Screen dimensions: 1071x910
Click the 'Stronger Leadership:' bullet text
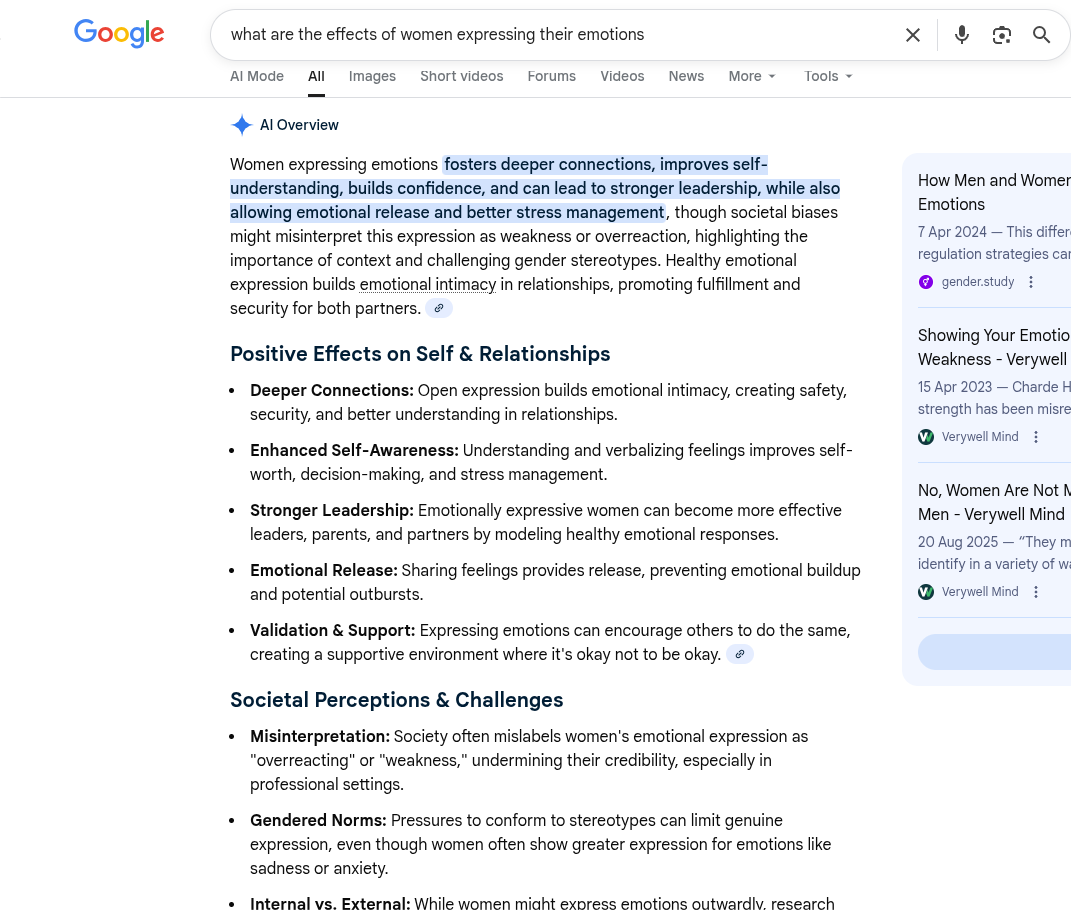pyautogui.click(x=332, y=510)
